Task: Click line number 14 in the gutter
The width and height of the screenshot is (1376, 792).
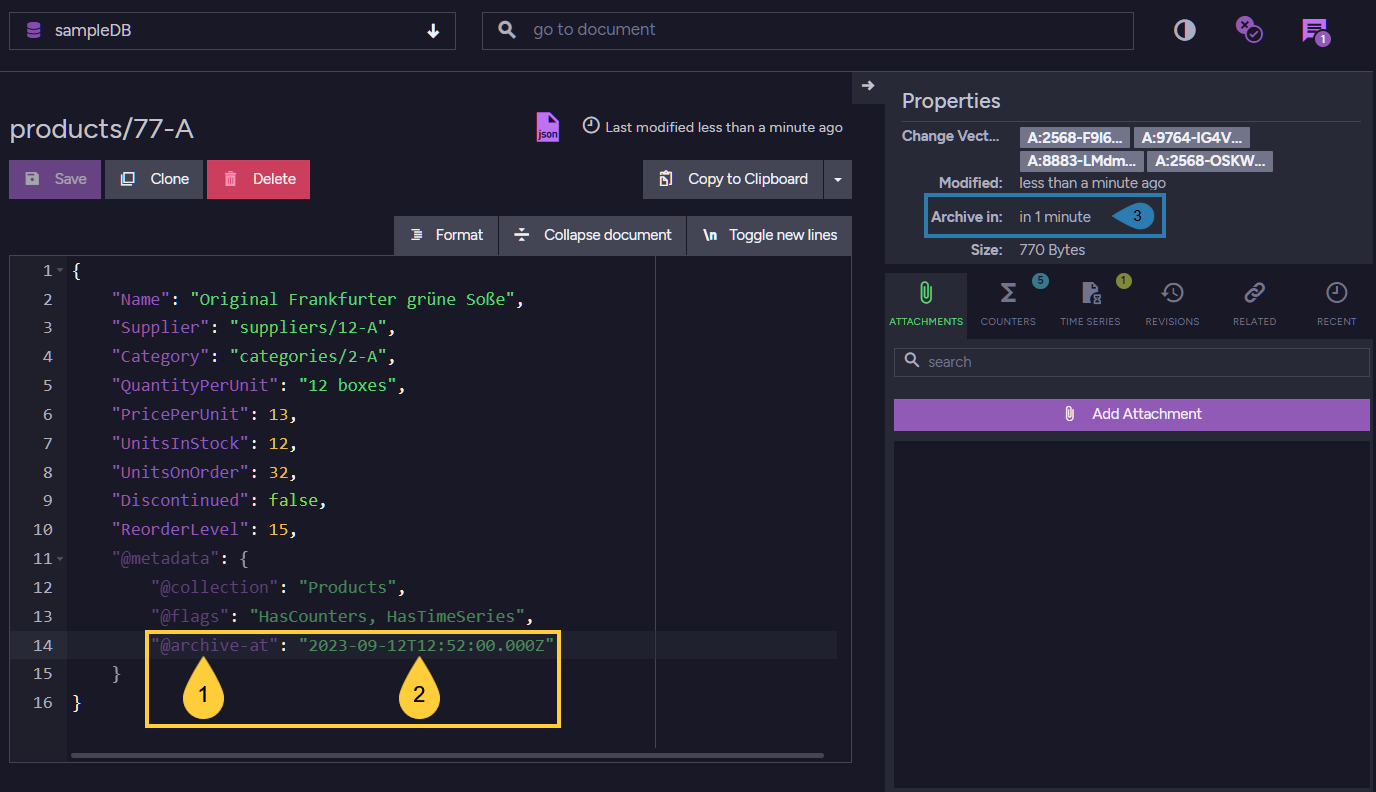Action: (43, 645)
